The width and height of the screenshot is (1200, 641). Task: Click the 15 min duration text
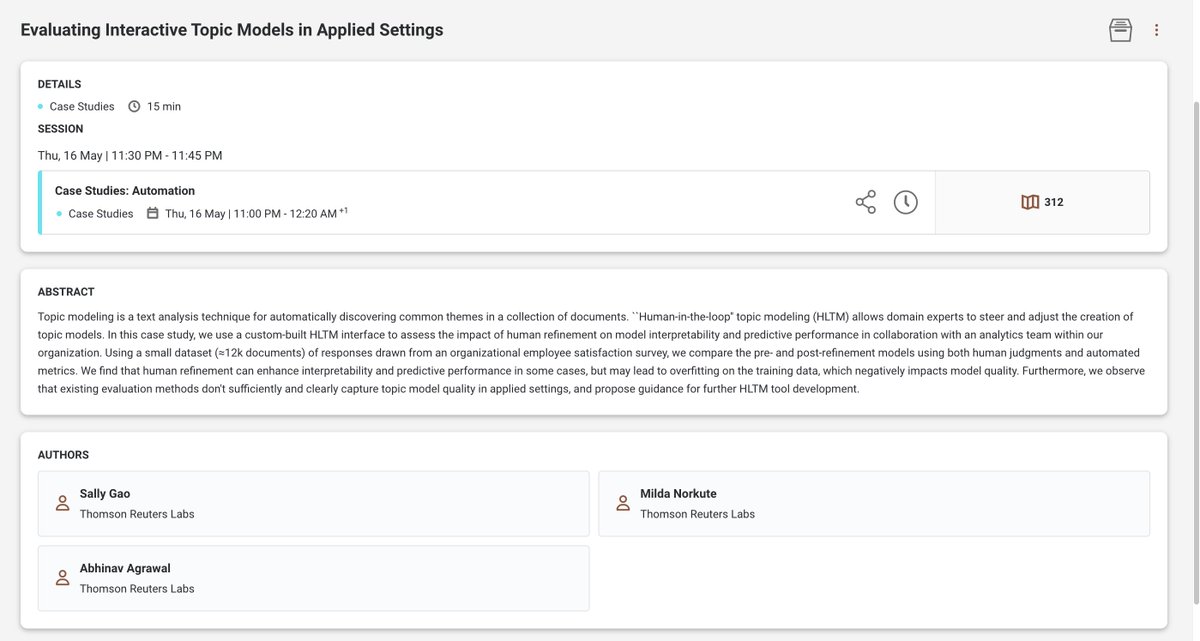tap(164, 106)
